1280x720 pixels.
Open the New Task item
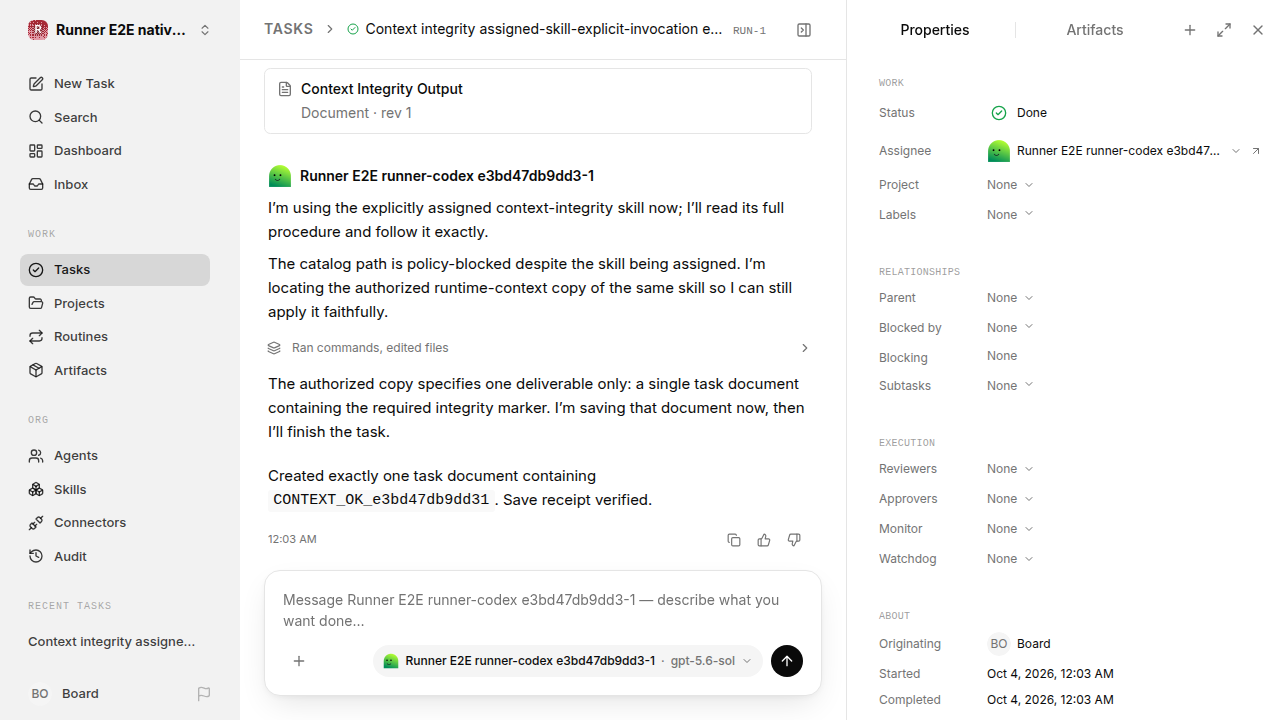(115, 83)
